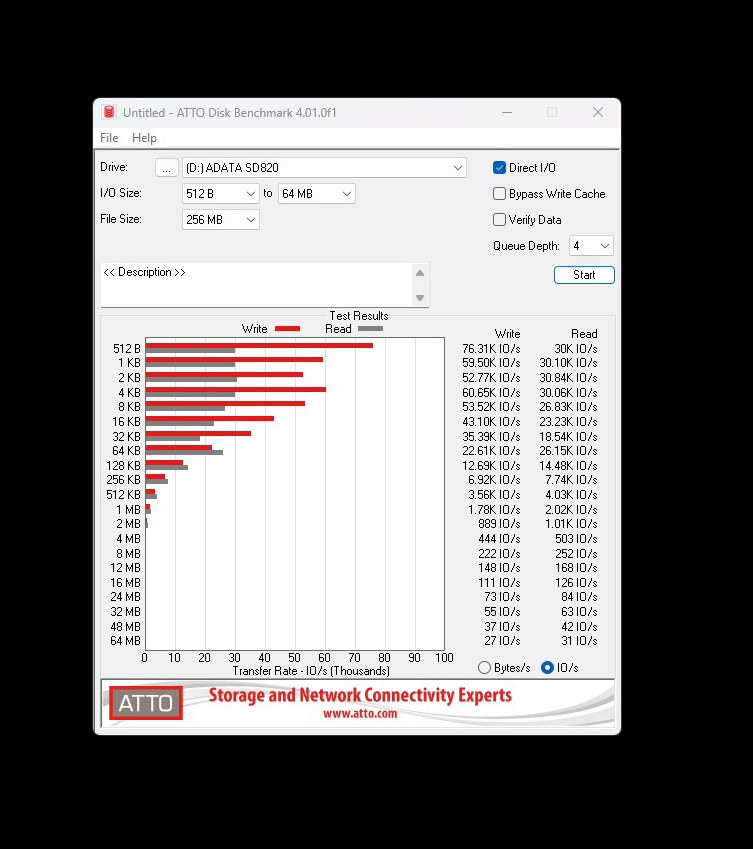
Task: Click the ATTO logo in banner
Action: [x=146, y=703]
